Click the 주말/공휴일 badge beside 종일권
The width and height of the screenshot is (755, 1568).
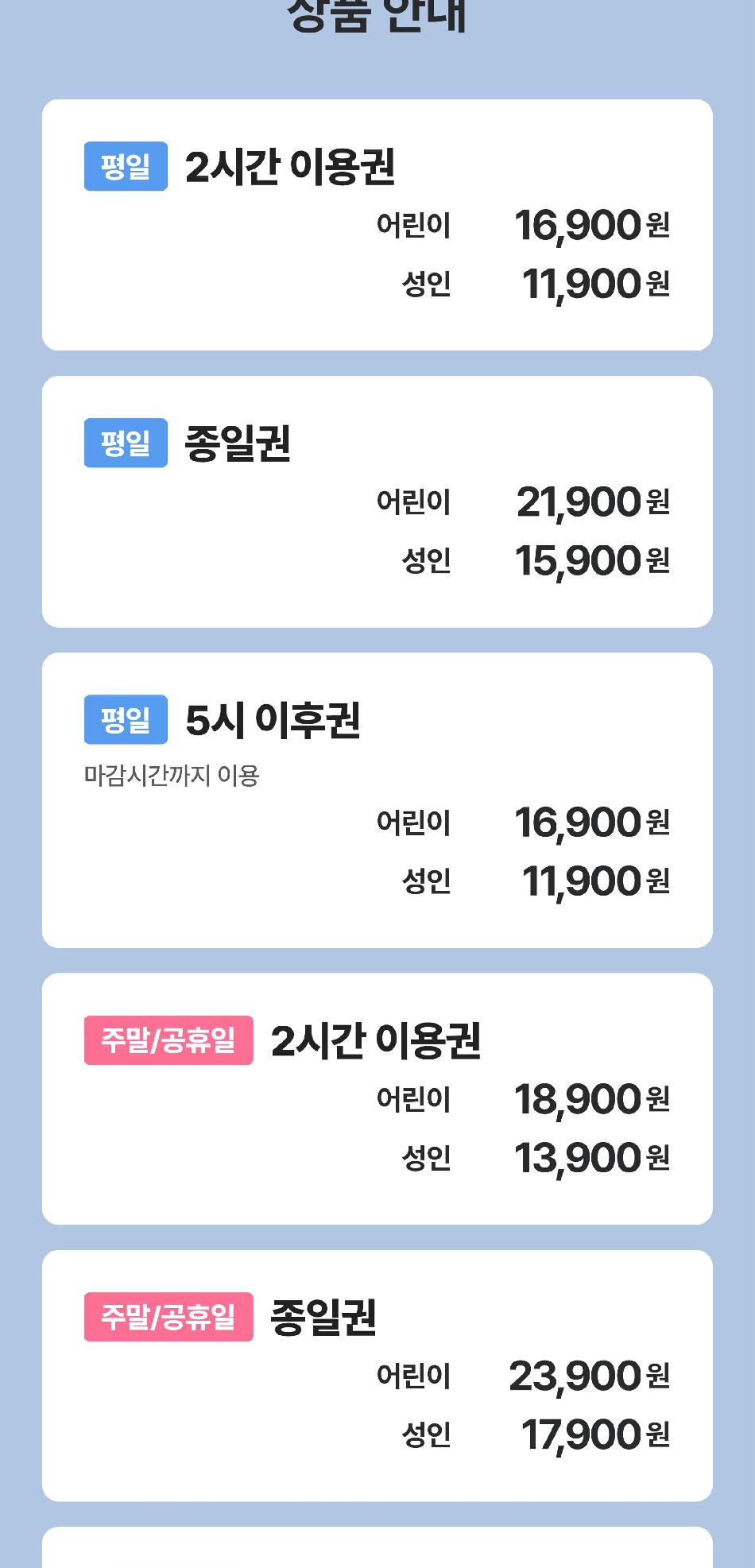168,1317
